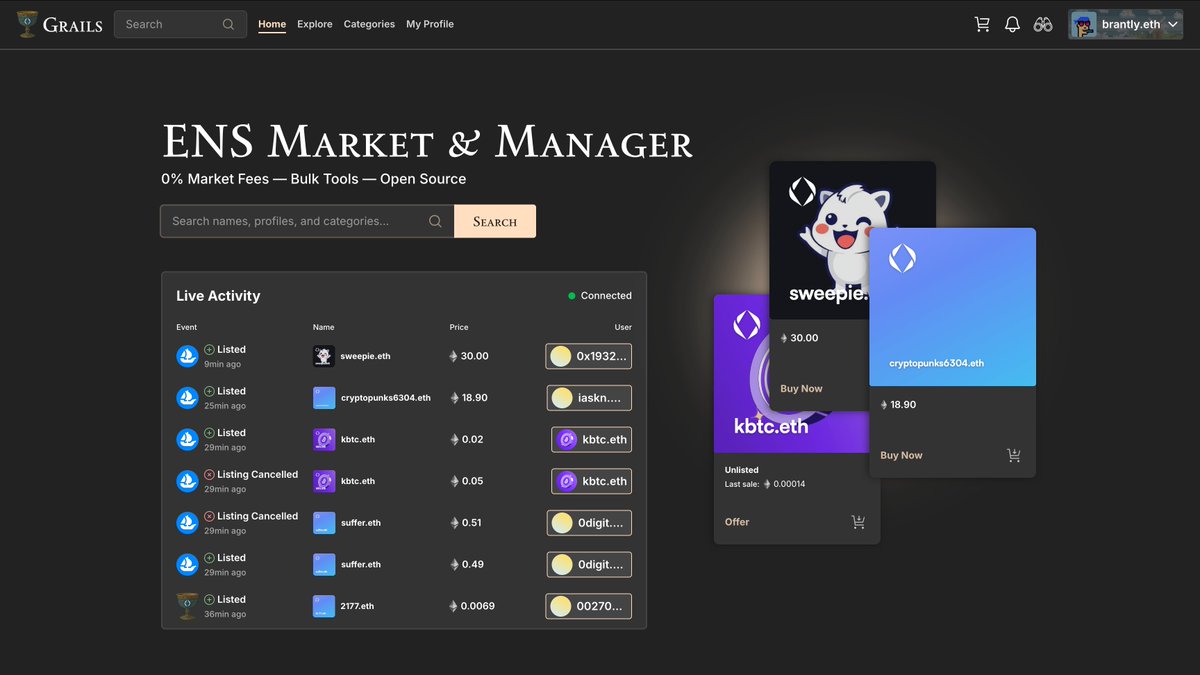Open the Explore tab

click(x=315, y=24)
